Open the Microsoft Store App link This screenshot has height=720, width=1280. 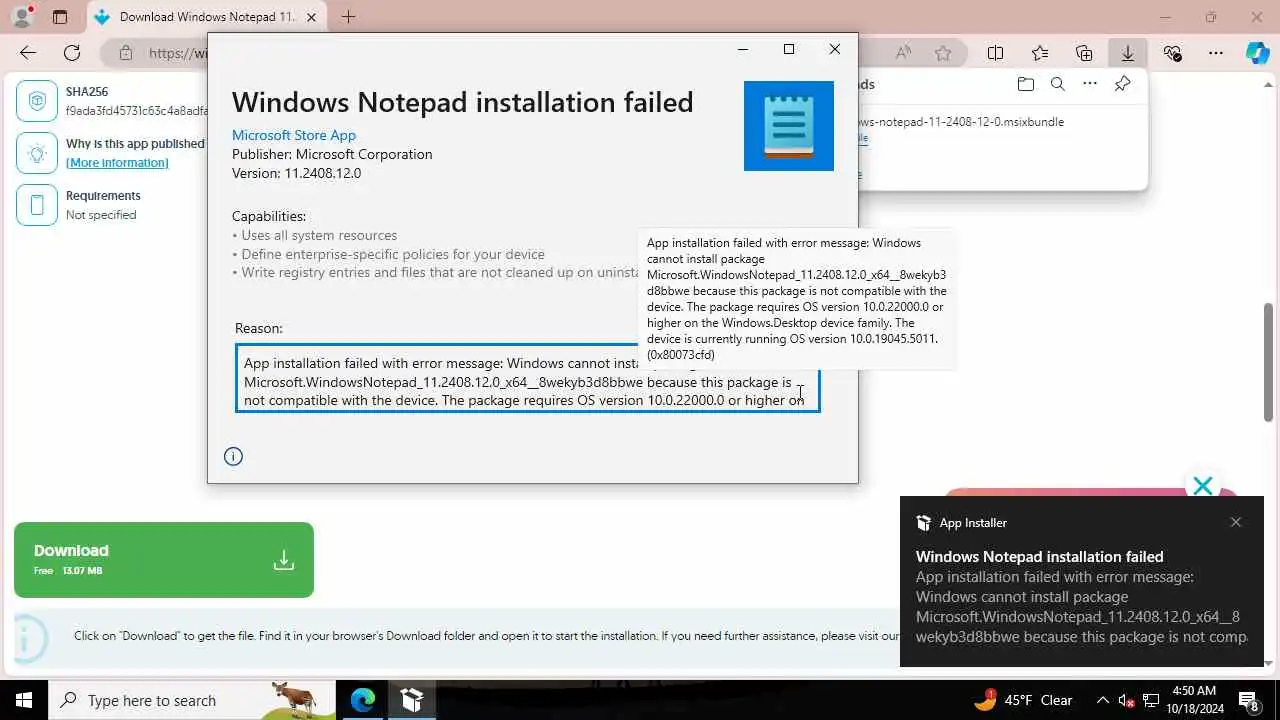(294, 135)
